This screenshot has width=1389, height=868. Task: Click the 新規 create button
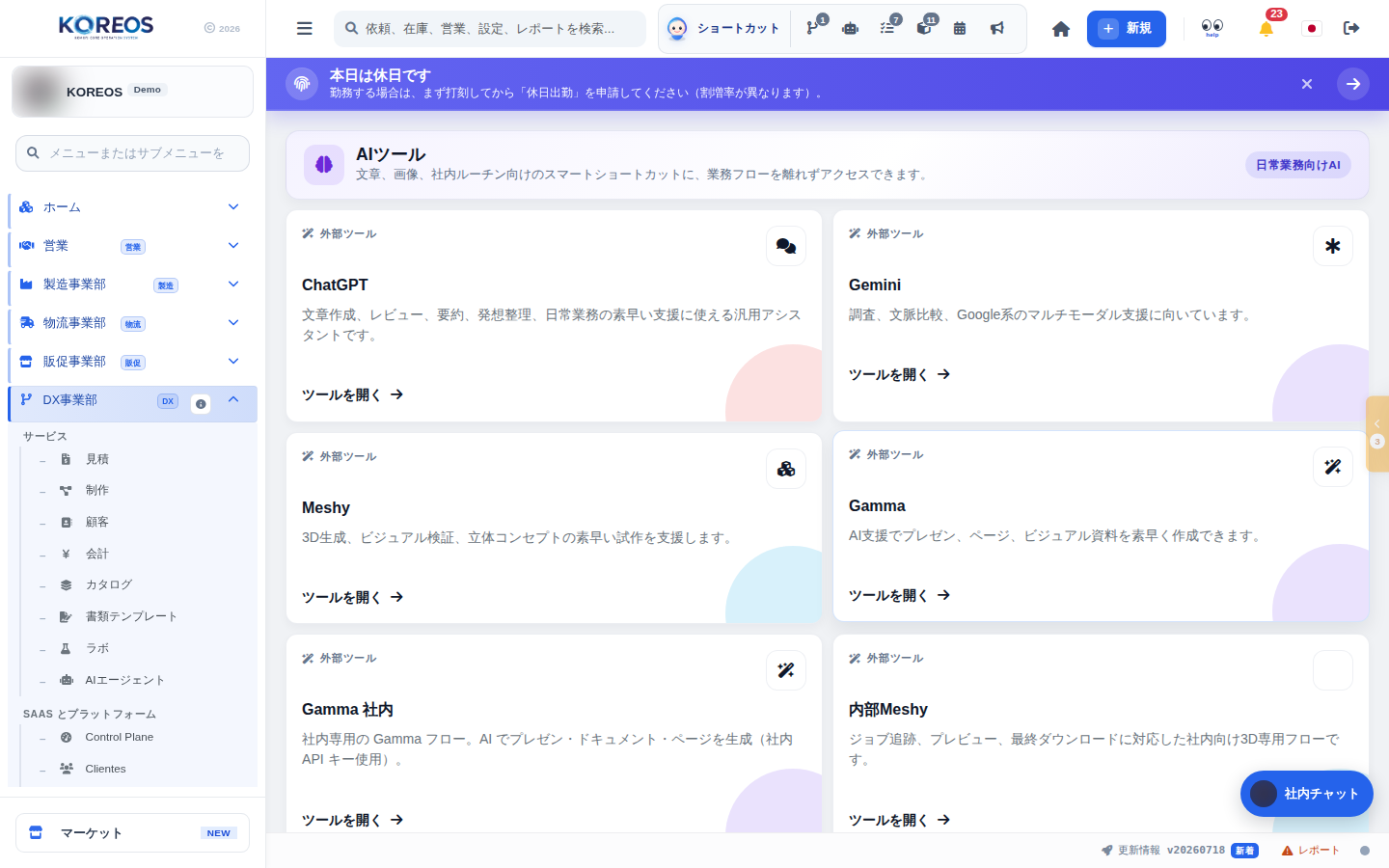[x=1127, y=29]
